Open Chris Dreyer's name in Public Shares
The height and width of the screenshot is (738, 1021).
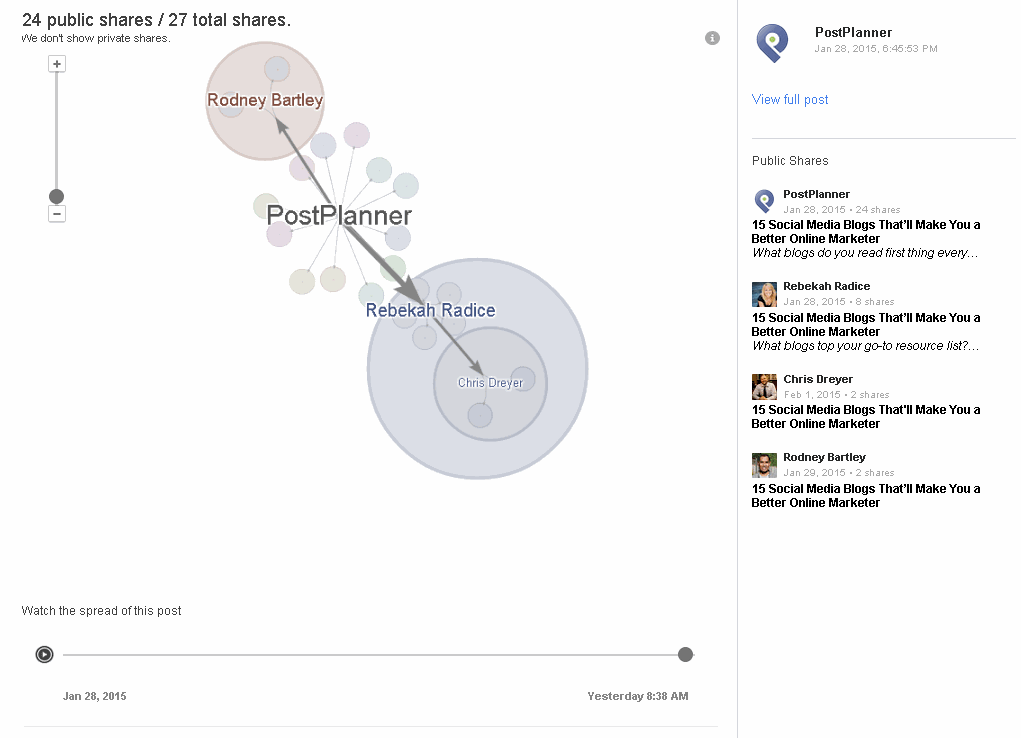coord(818,379)
